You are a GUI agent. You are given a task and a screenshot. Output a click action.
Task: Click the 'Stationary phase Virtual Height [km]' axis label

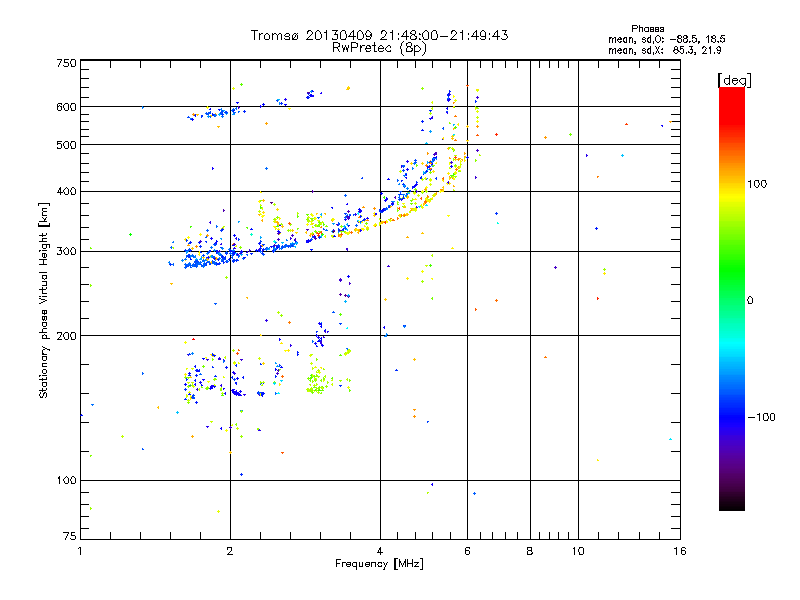coord(43,301)
